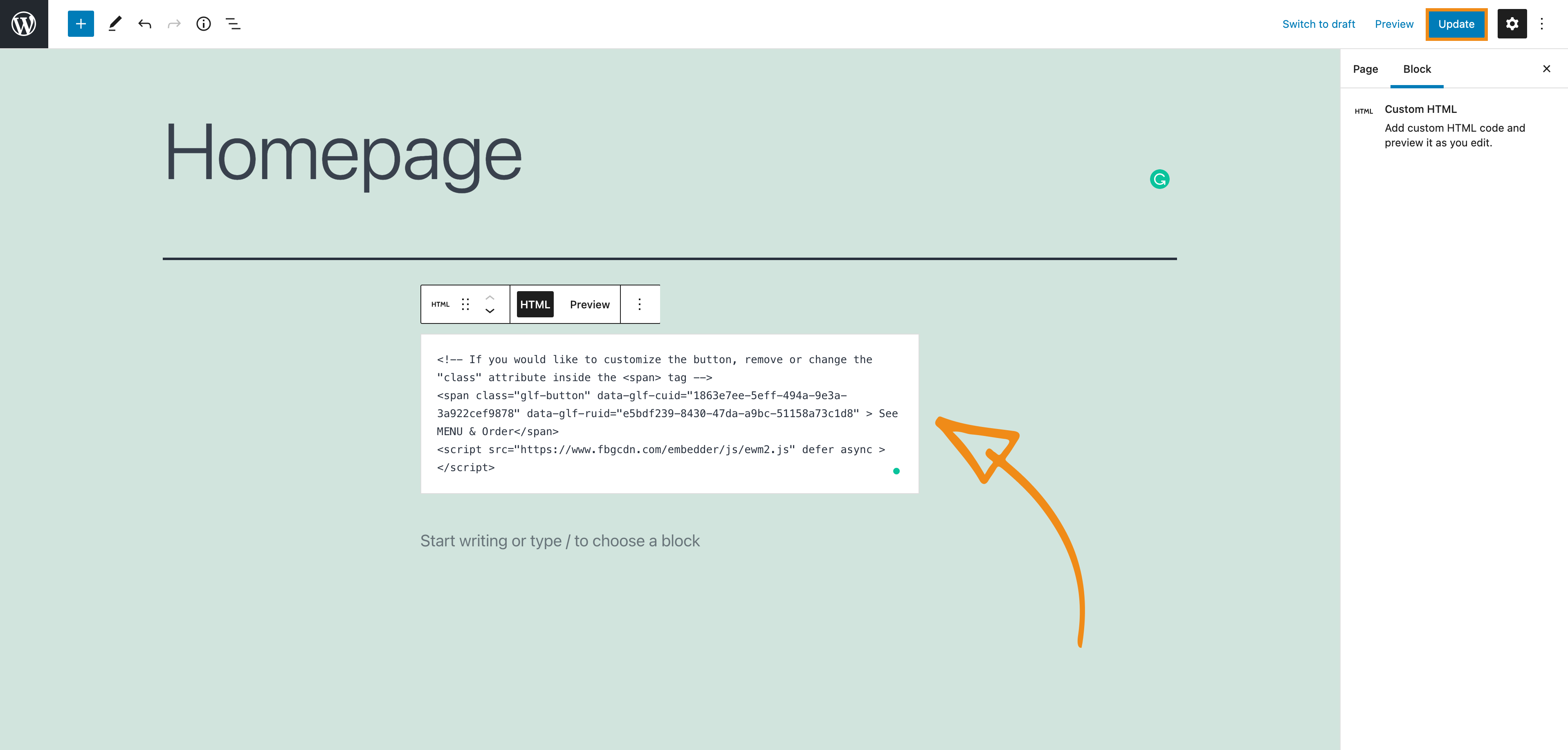Redo with the forward arrow icon
Image resolution: width=1568 pixels, height=750 pixels.
pyautogui.click(x=174, y=24)
